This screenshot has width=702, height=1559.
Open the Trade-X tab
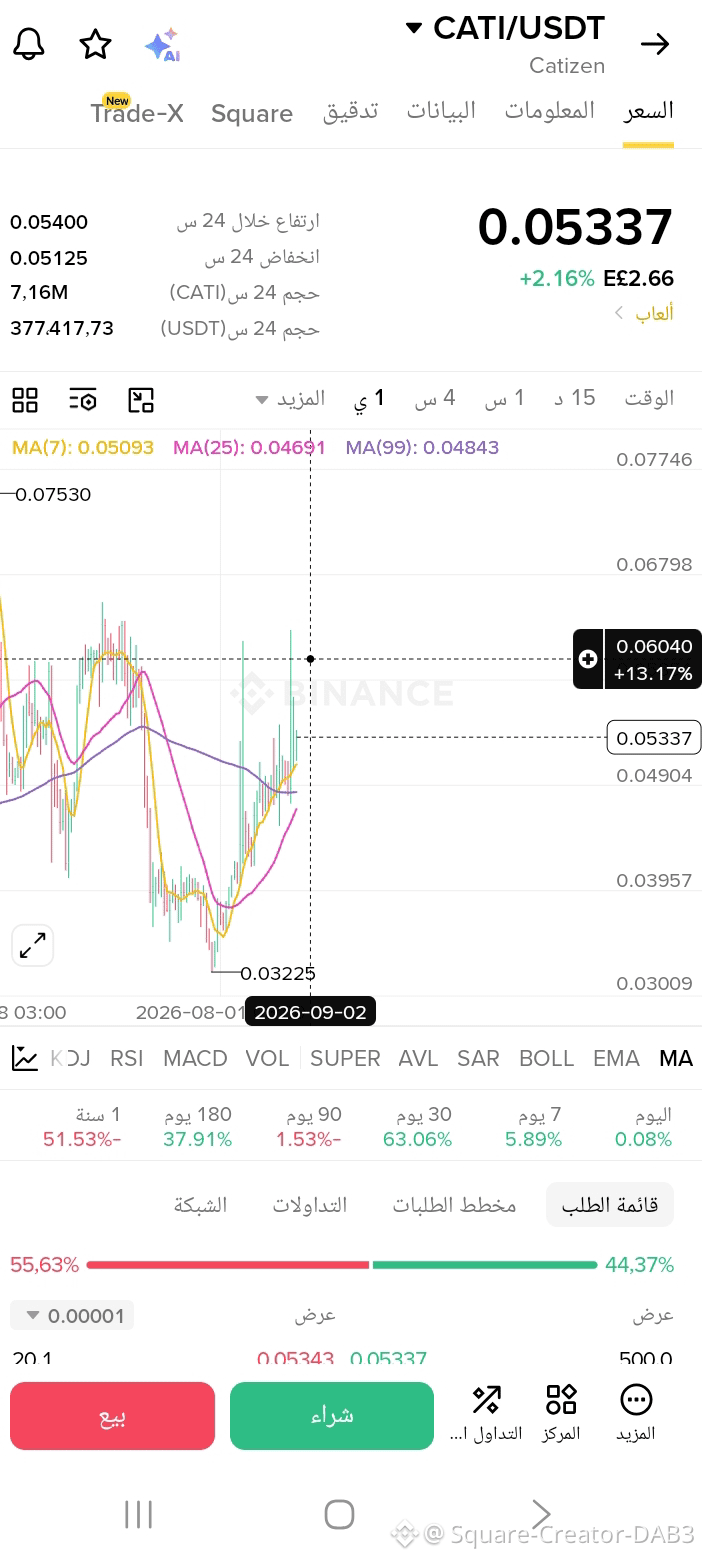coord(137,111)
